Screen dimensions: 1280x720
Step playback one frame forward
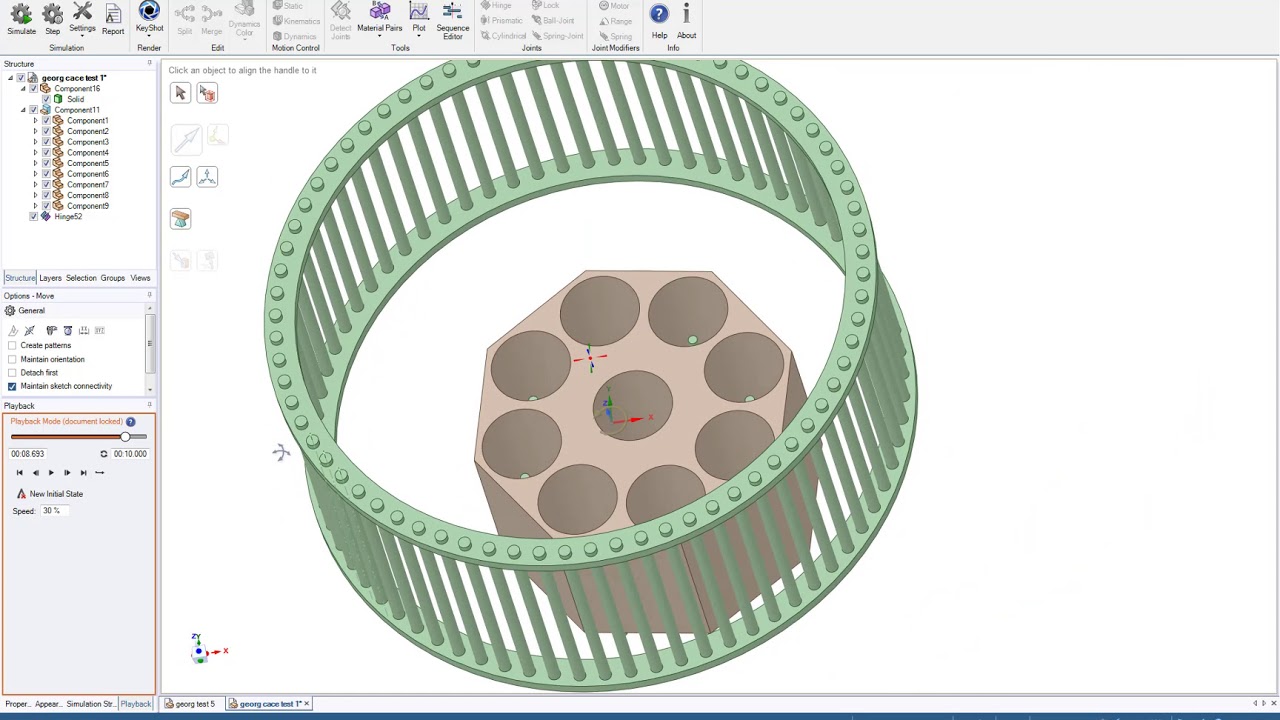(67, 473)
